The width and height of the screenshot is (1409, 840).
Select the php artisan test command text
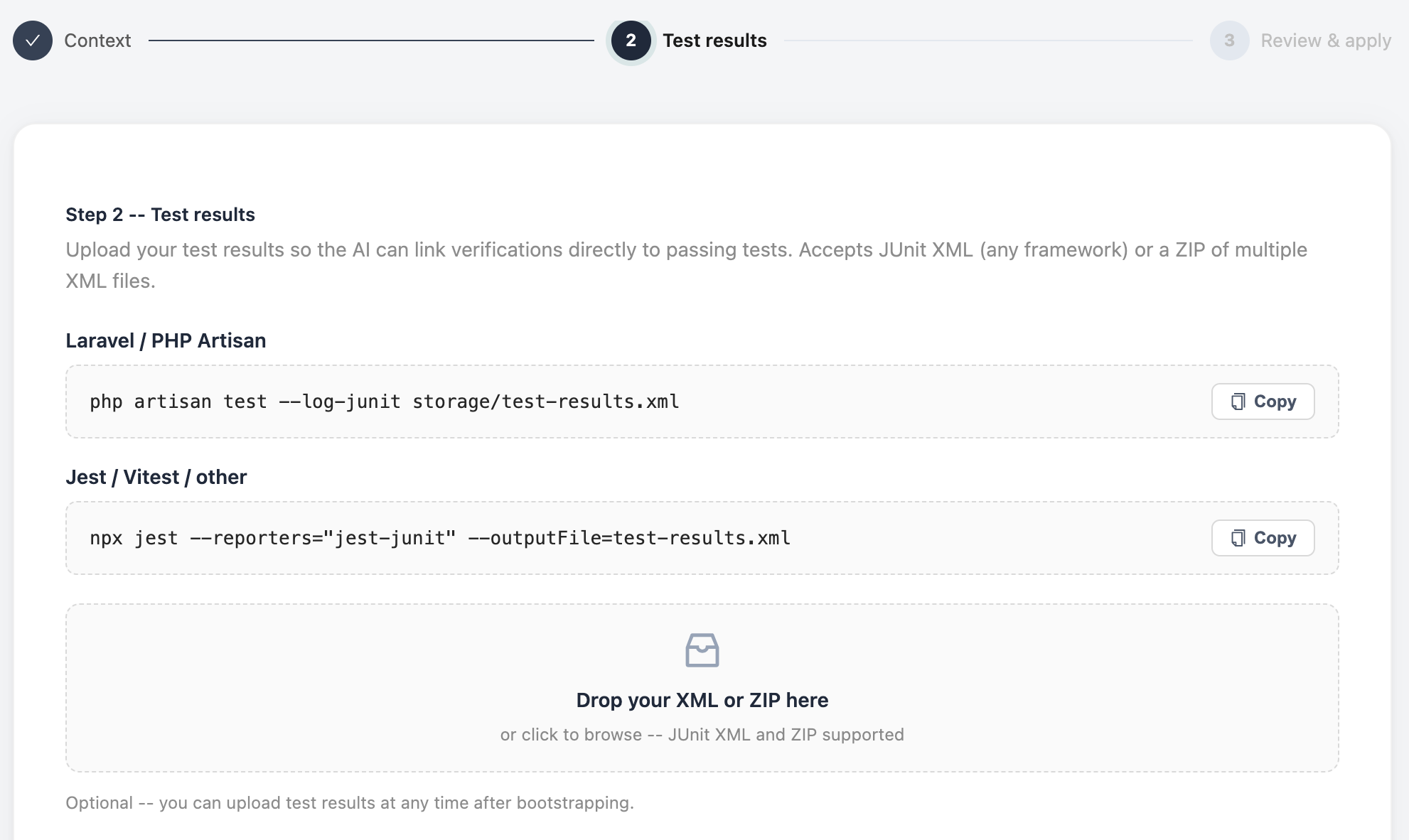[385, 402]
